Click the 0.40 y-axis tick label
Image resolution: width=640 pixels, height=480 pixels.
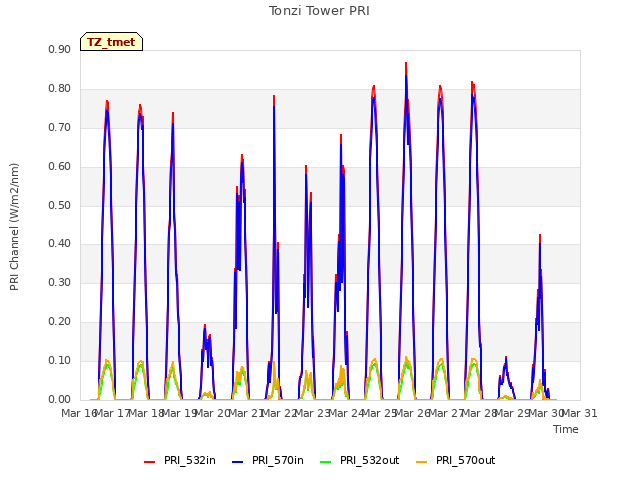(x=60, y=244)
